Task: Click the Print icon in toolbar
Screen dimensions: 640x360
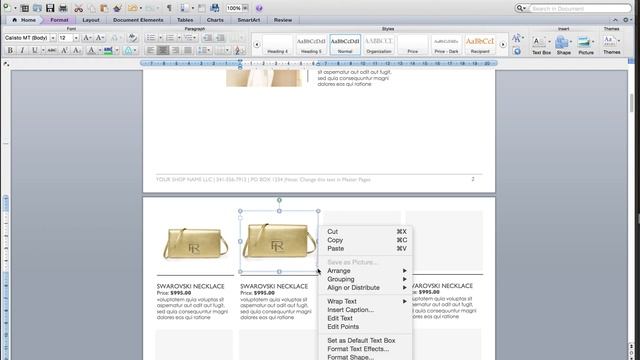Action: [63, 8]
